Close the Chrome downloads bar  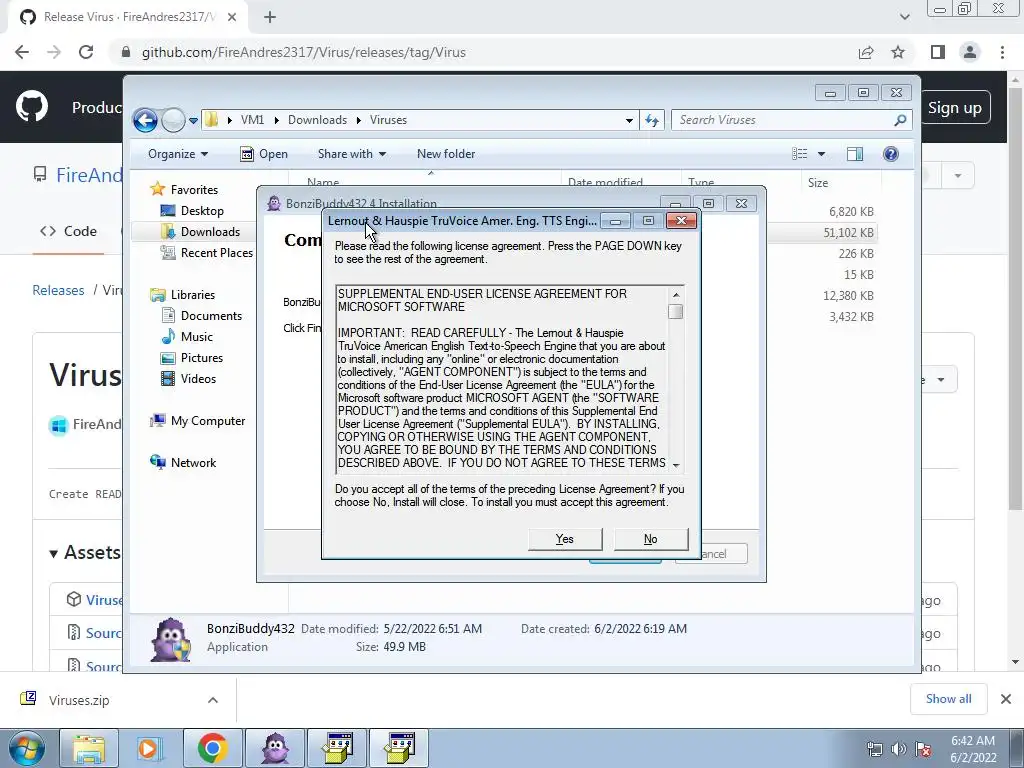click(x=1006, y=699)
